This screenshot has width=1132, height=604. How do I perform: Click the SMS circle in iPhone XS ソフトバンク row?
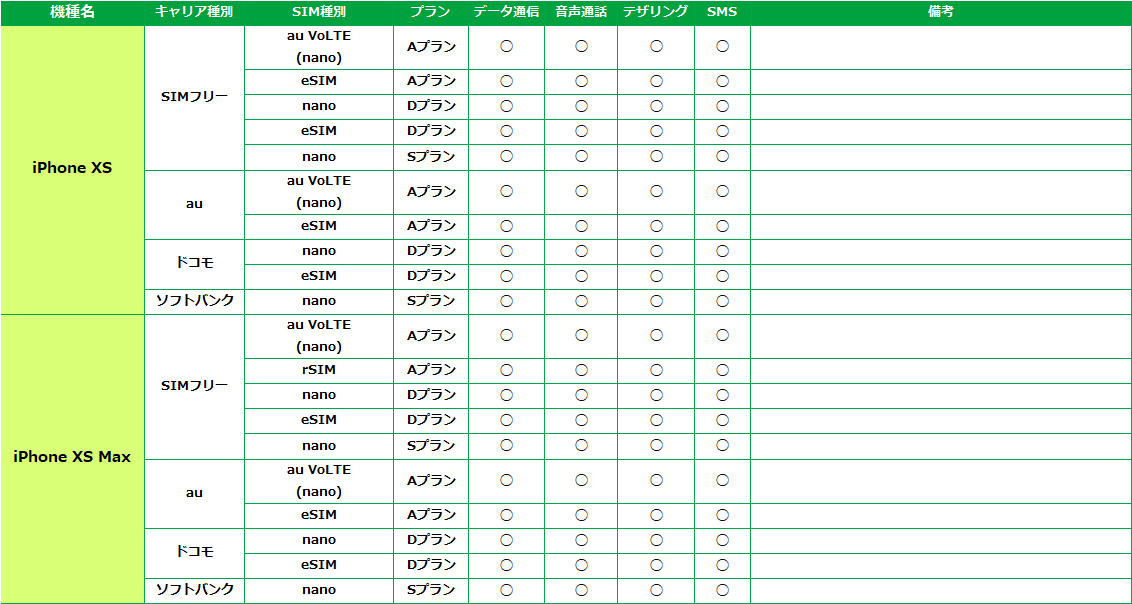722,301
